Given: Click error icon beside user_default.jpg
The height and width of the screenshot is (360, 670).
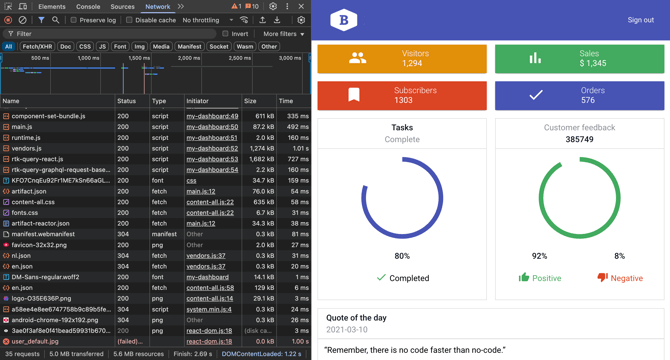Looking at the screenshot, I should (x=6, y=341).
